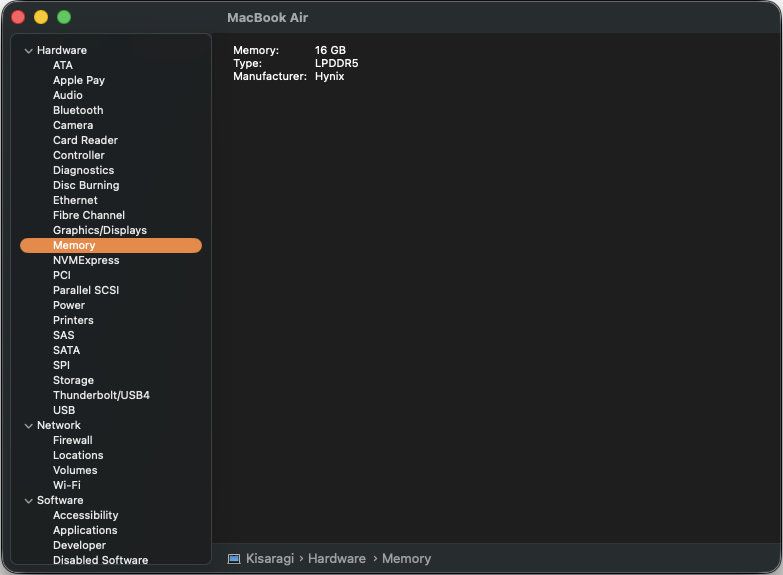Select Storage in the Hardware list

click(x=73, y=380)
